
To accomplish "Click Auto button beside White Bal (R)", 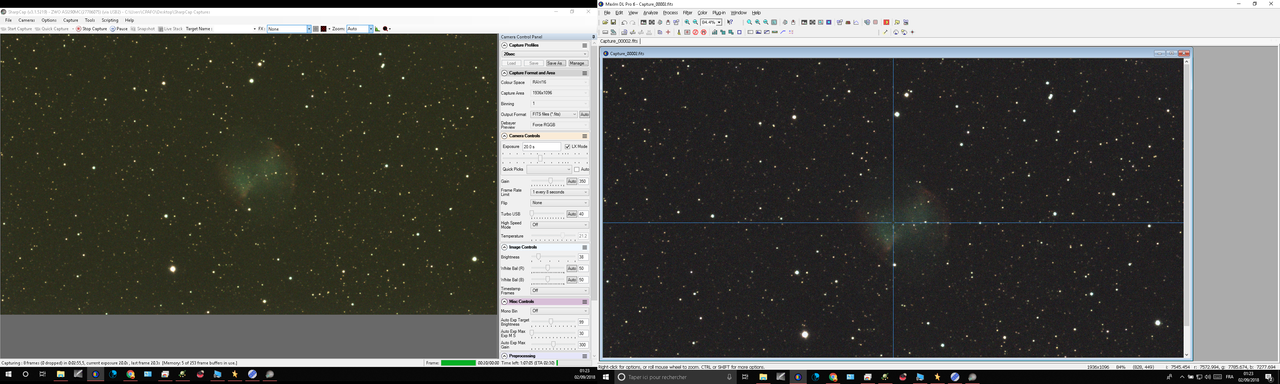I will tap(572, 268).
